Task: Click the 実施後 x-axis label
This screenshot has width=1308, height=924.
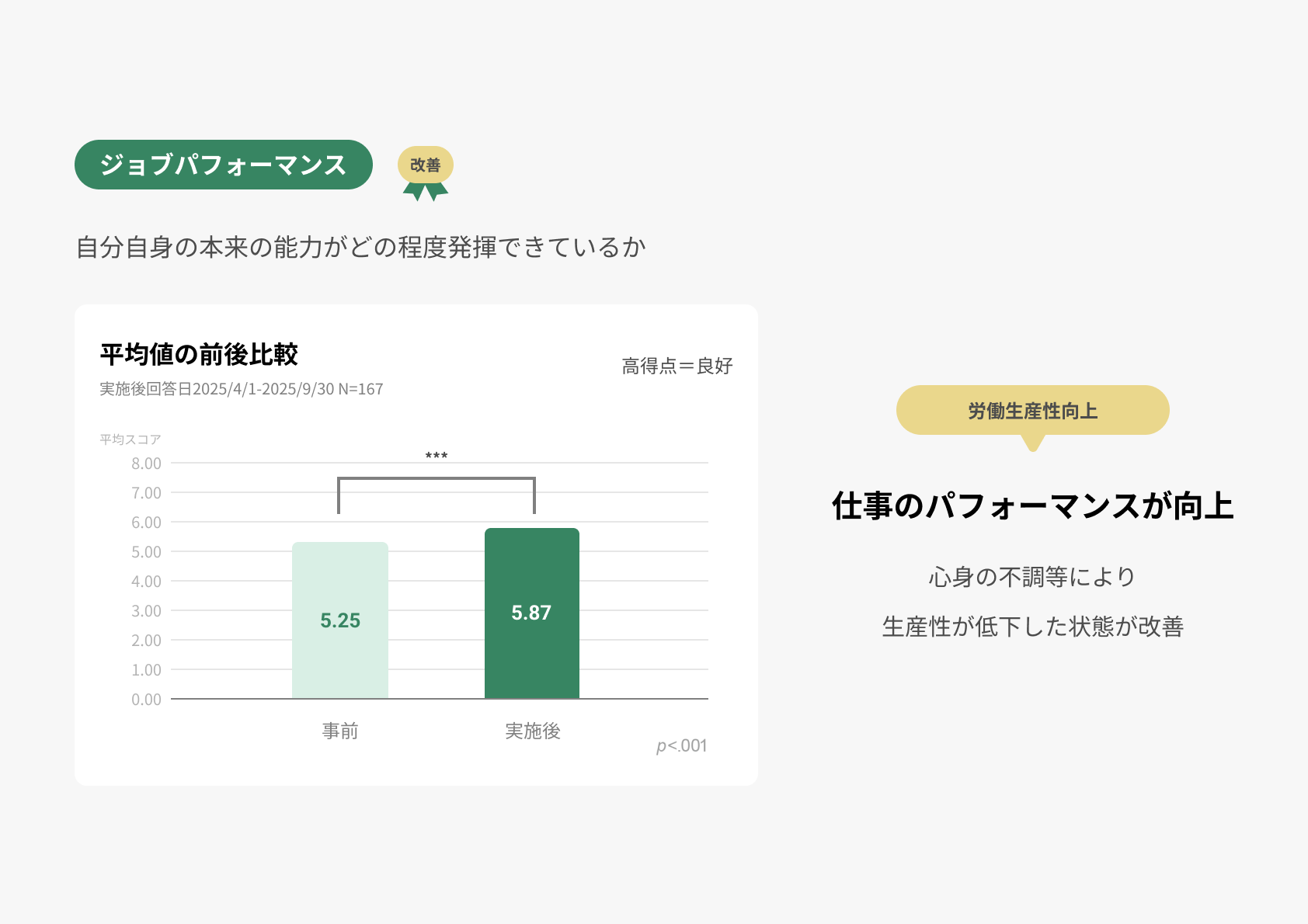Action: [532, 731]
